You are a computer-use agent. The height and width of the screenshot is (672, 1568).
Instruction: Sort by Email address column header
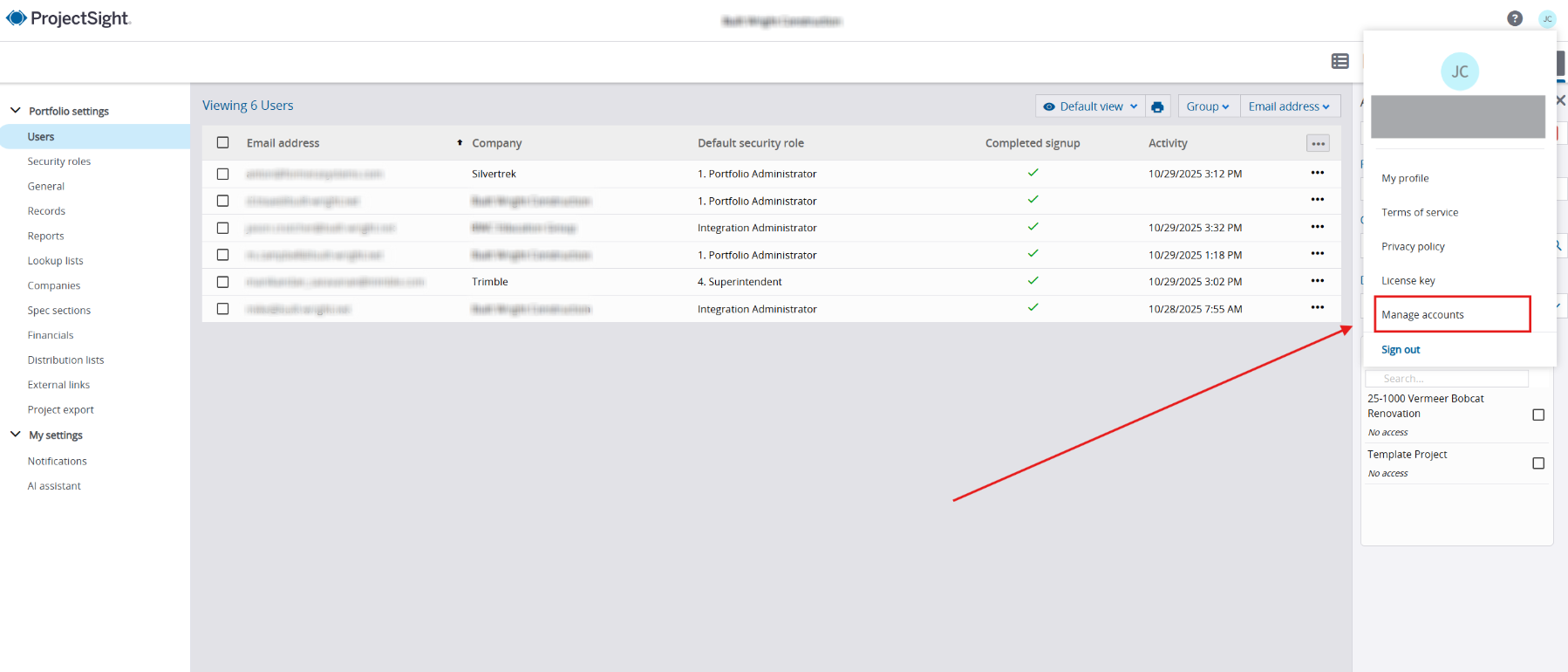click(x=283, y=143)
